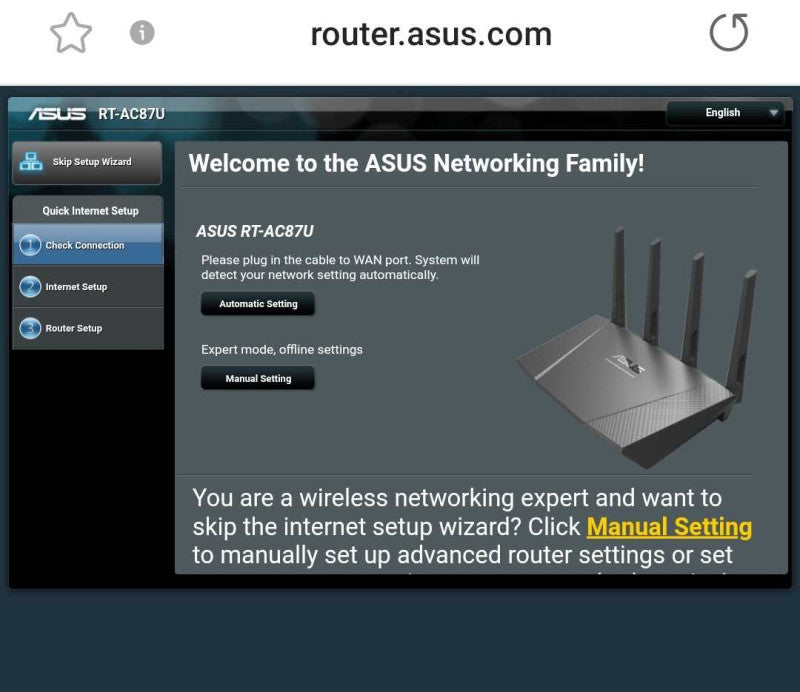Tap the router.asus.com address bar
Image resolution: width=800 pixels, height=692 pixels.
431,34
